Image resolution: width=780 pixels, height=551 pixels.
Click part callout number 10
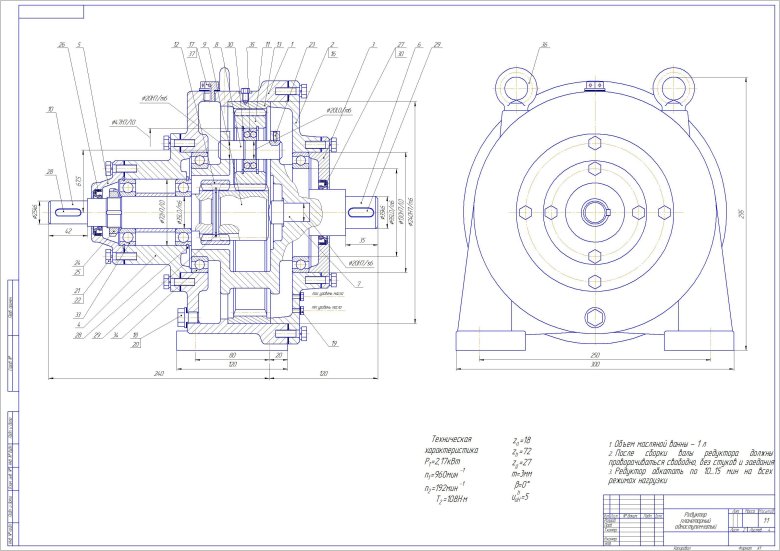[x=50, y=108]
